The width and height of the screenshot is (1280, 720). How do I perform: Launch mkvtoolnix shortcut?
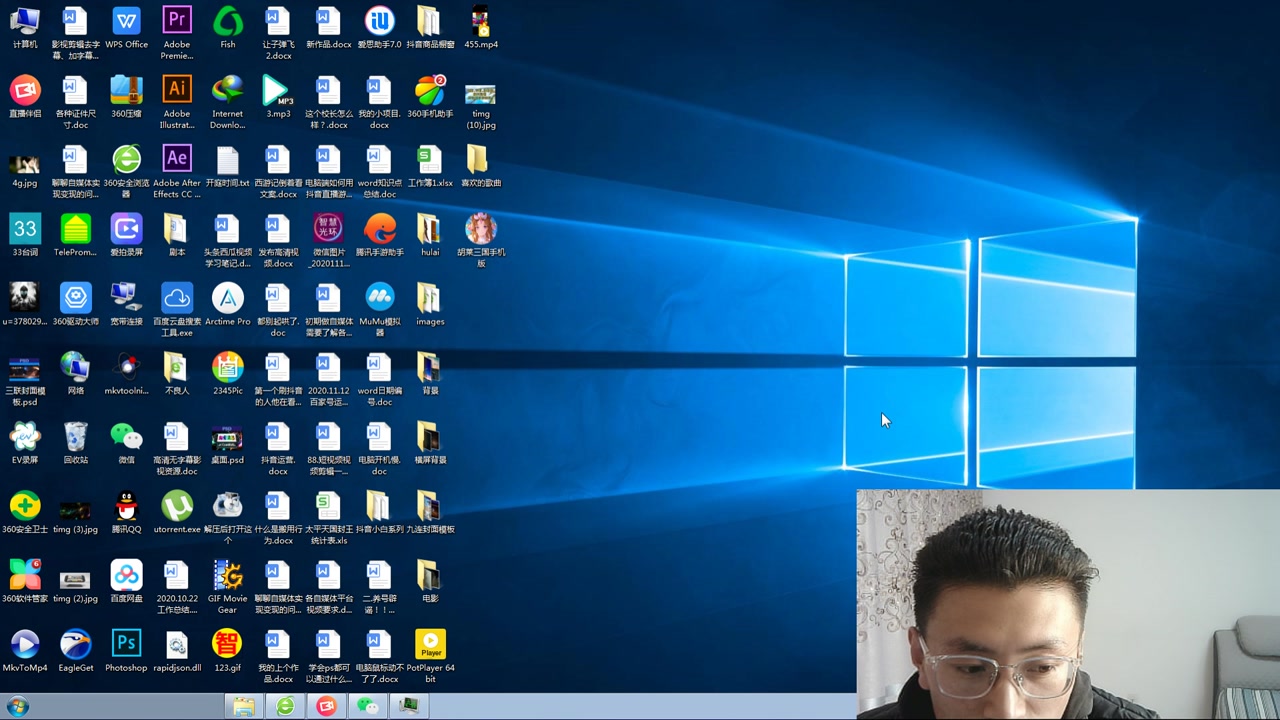point(126,373)
